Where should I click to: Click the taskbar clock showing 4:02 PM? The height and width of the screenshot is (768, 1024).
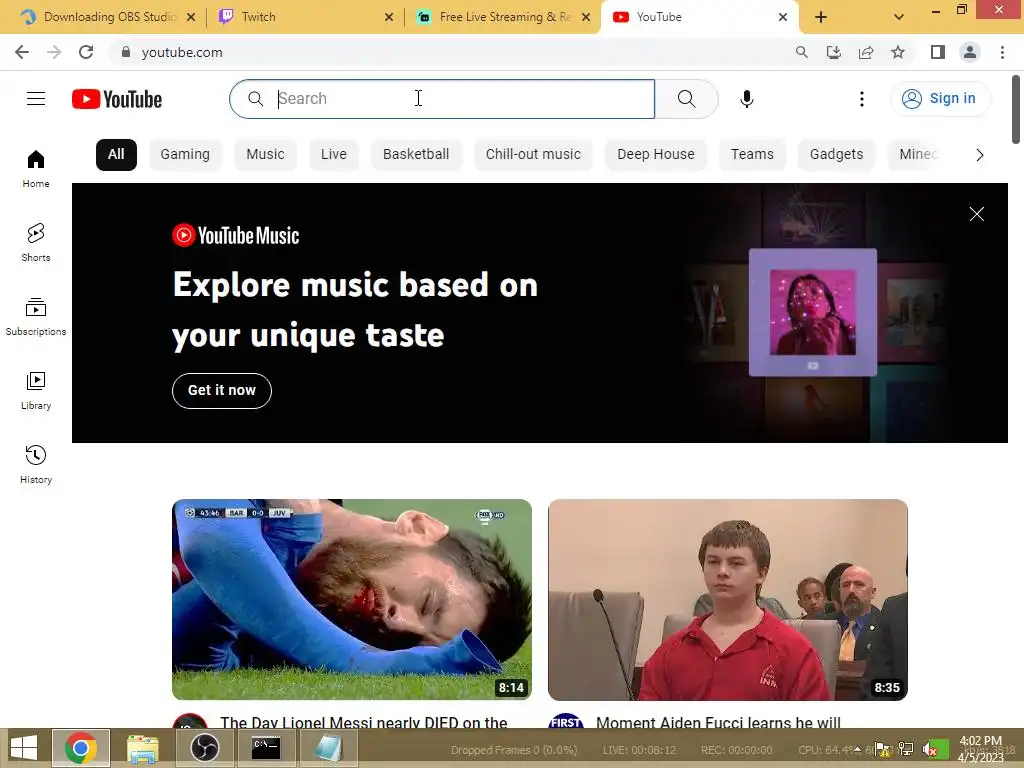(980, 749)
